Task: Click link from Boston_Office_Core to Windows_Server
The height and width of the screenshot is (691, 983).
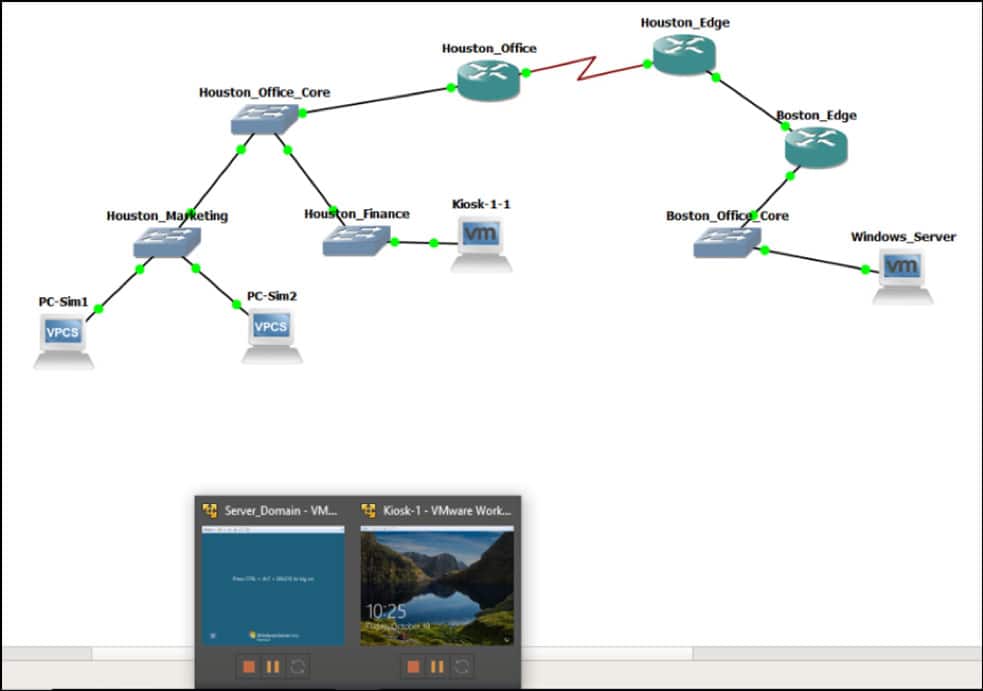Action: [x=815, y=260]
